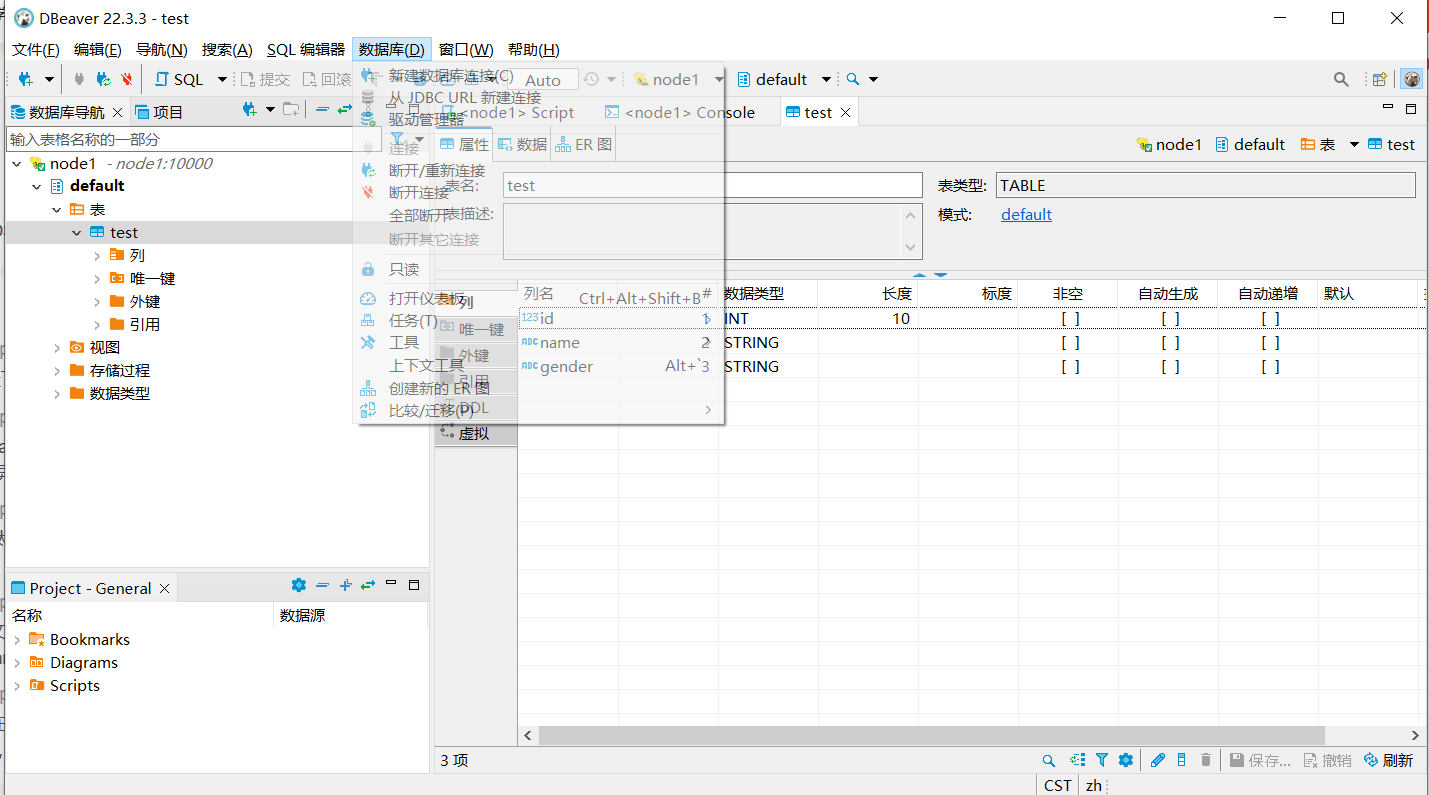
Task: Collapse the node1 connection tree node
Action: pyautogui.click(x=17, y=164)
